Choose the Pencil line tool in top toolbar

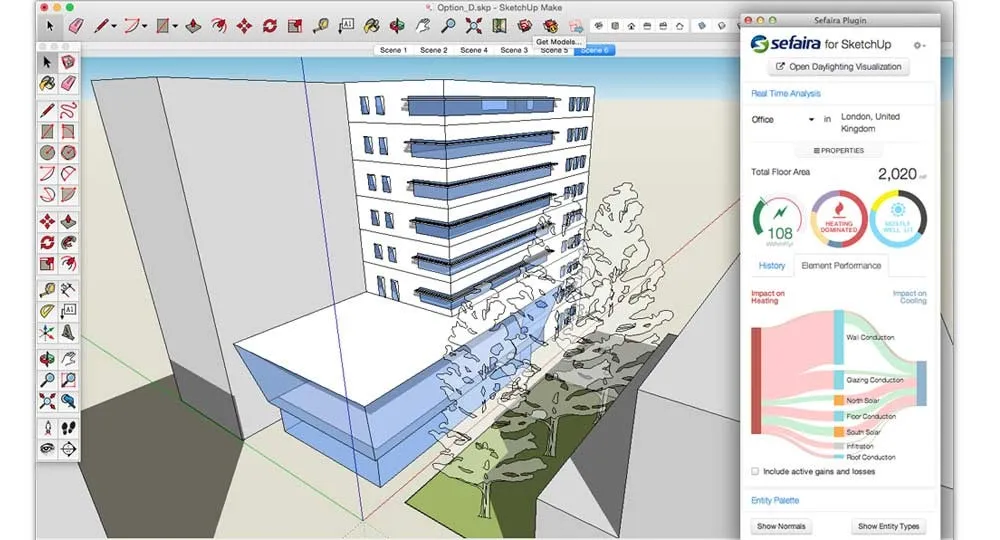(x=101, y=26)
